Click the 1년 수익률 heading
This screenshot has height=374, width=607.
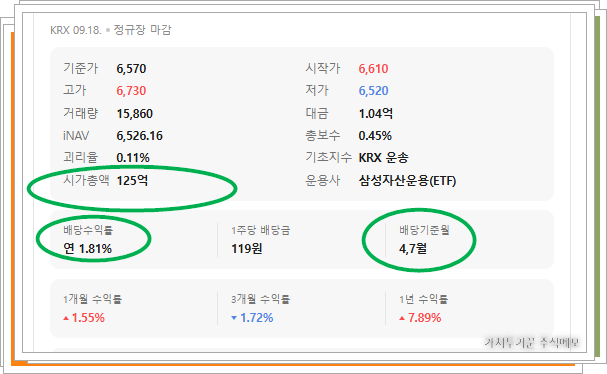424,299
